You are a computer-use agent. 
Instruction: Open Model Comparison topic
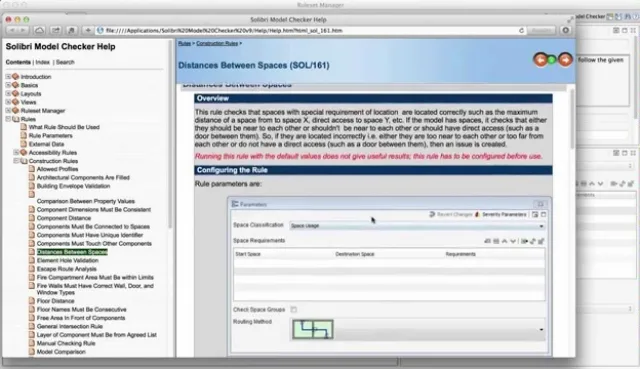click(x=61, y=352)
